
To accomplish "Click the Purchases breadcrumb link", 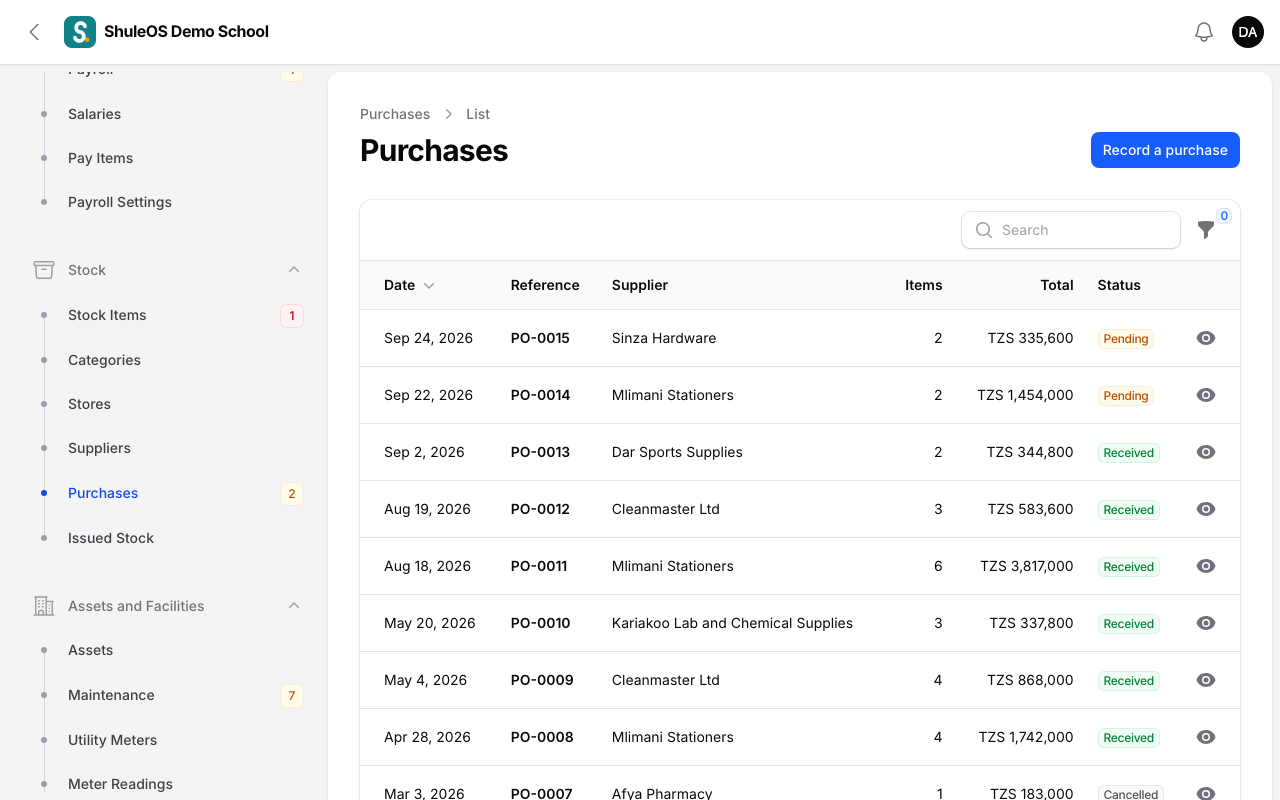I will [395, 114].
